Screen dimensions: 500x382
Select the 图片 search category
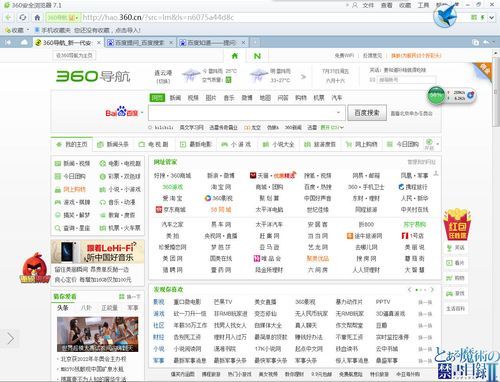pos(211,98)
